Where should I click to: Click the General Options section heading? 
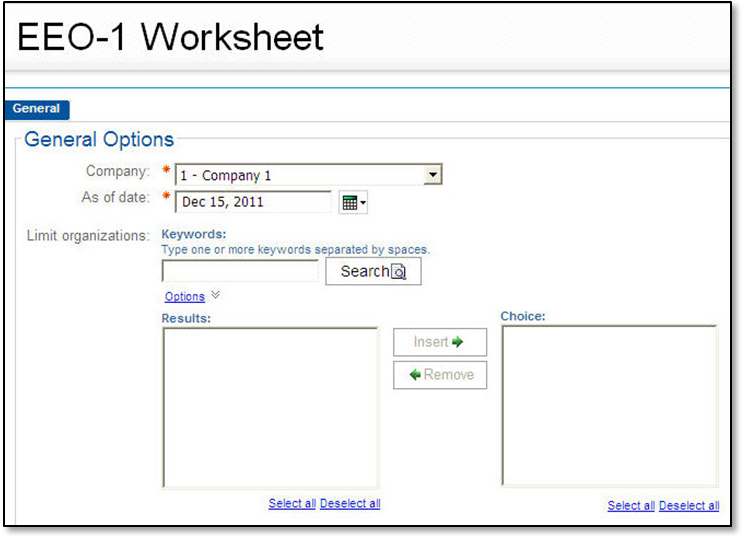point(99,140)
